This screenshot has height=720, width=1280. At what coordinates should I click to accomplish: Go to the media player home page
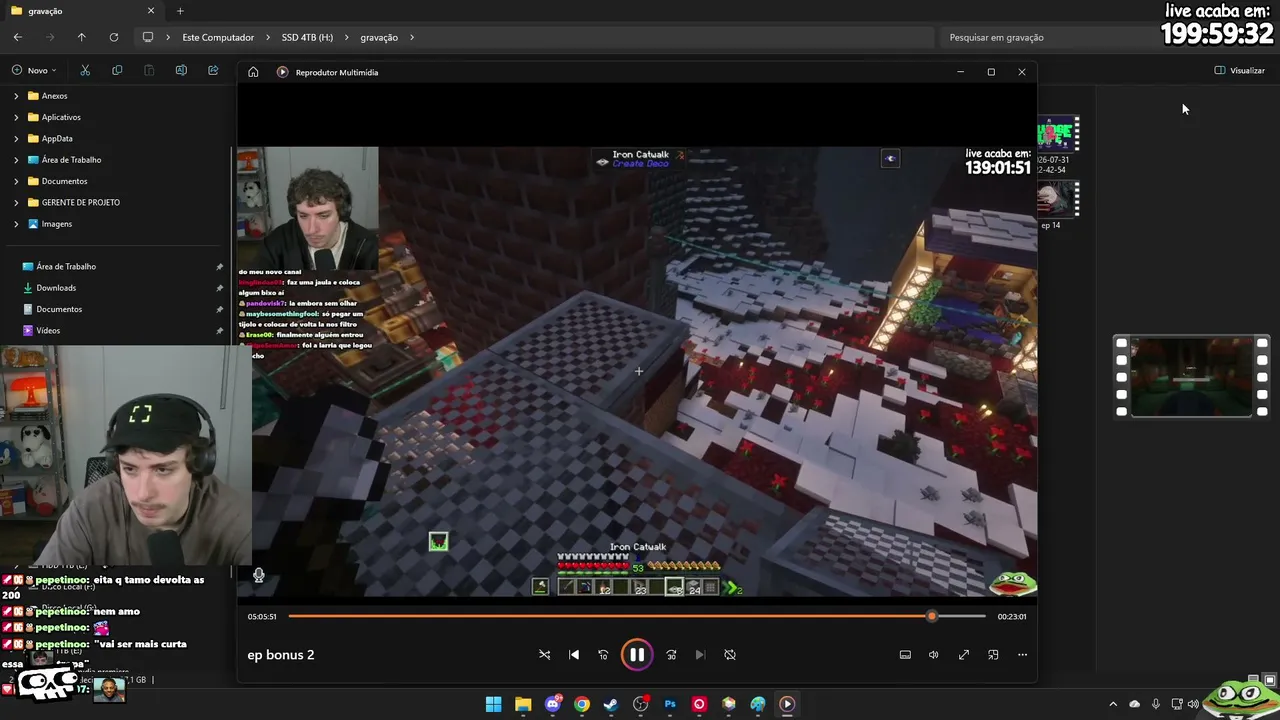click(253, 72)
